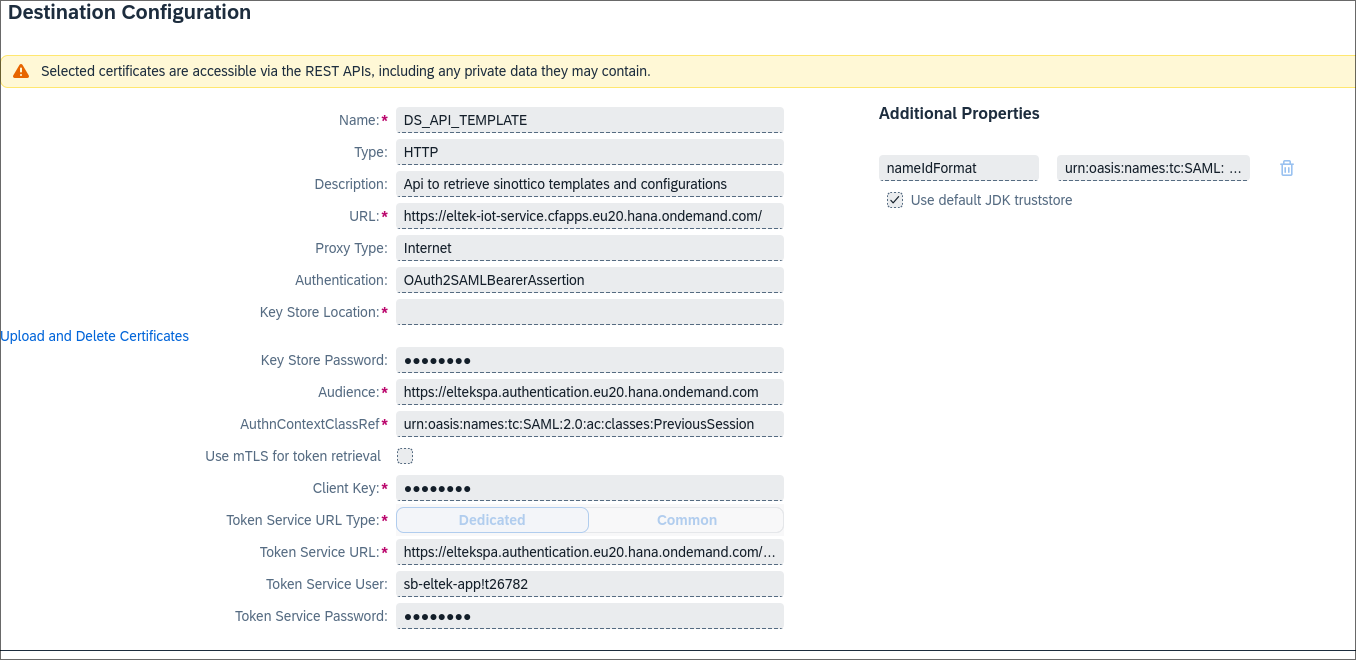Open the Key Store Location field
Image resolution: width=1356 pixels, height=660 pixels.
tap(589, 312)
